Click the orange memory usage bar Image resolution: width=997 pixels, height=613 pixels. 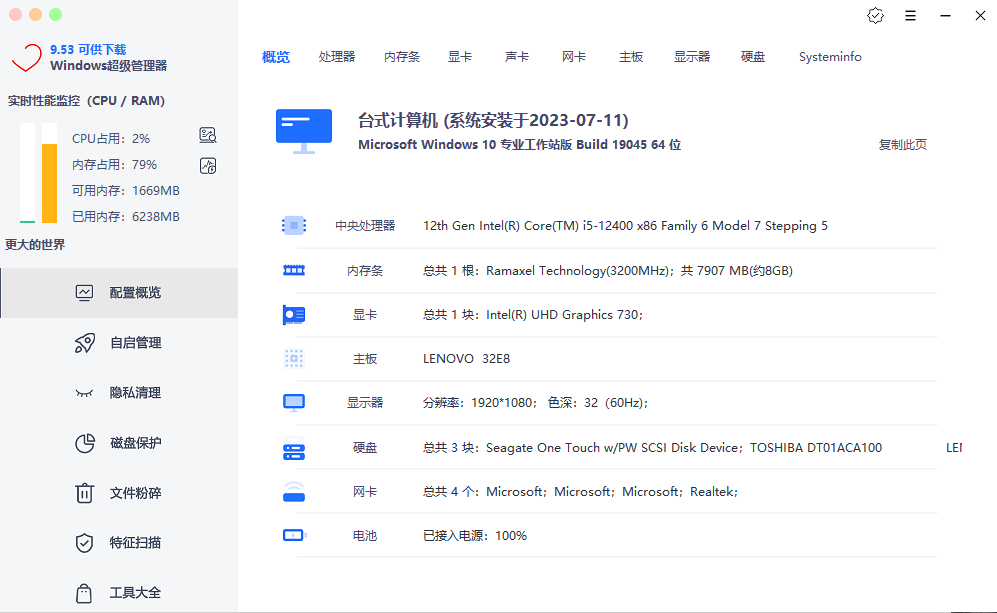49,182
